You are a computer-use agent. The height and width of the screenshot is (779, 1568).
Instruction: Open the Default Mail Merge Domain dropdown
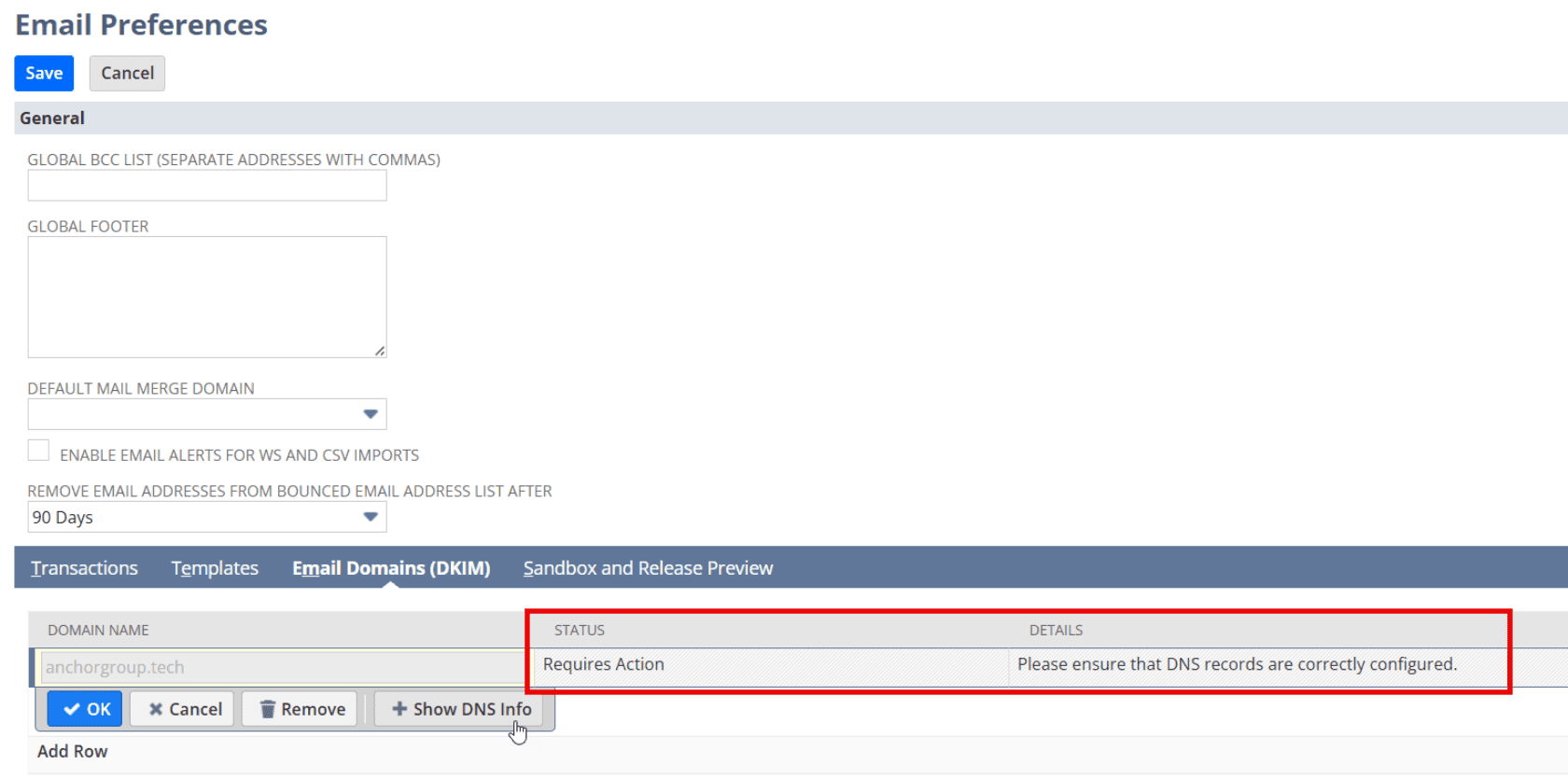[x=207, y=414]
